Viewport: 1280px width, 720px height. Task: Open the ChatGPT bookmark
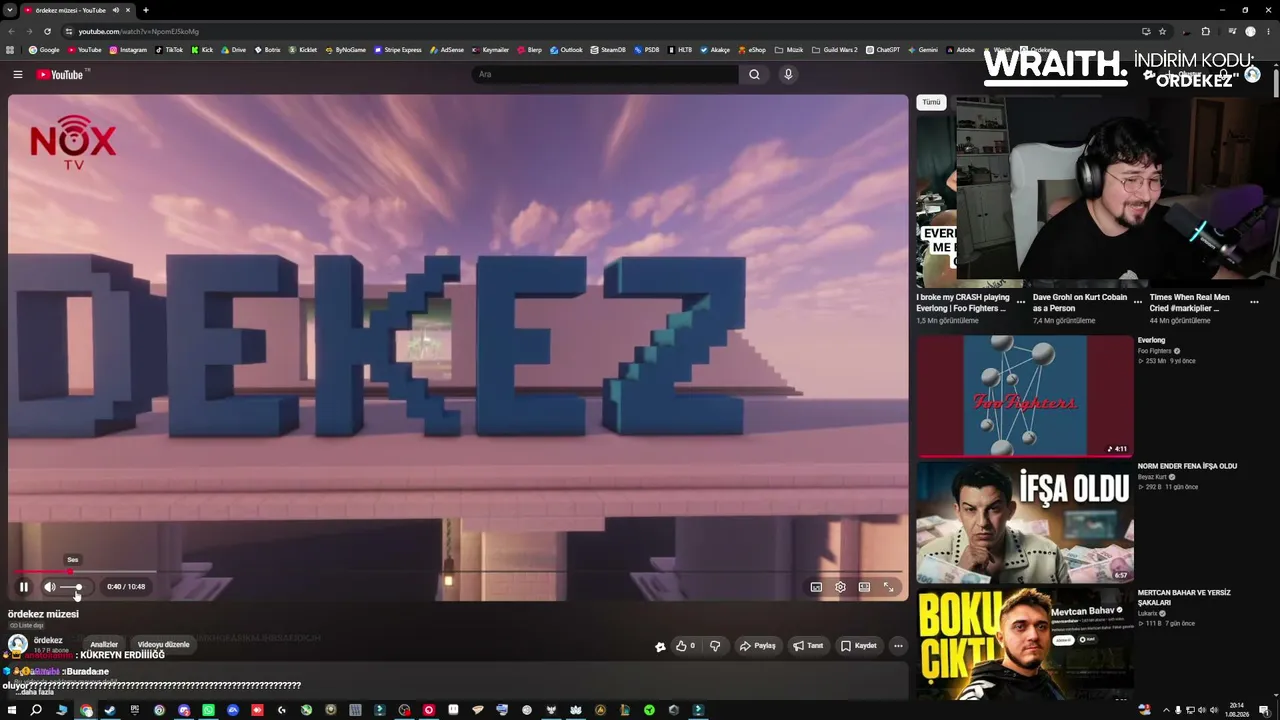coord(883,50)
